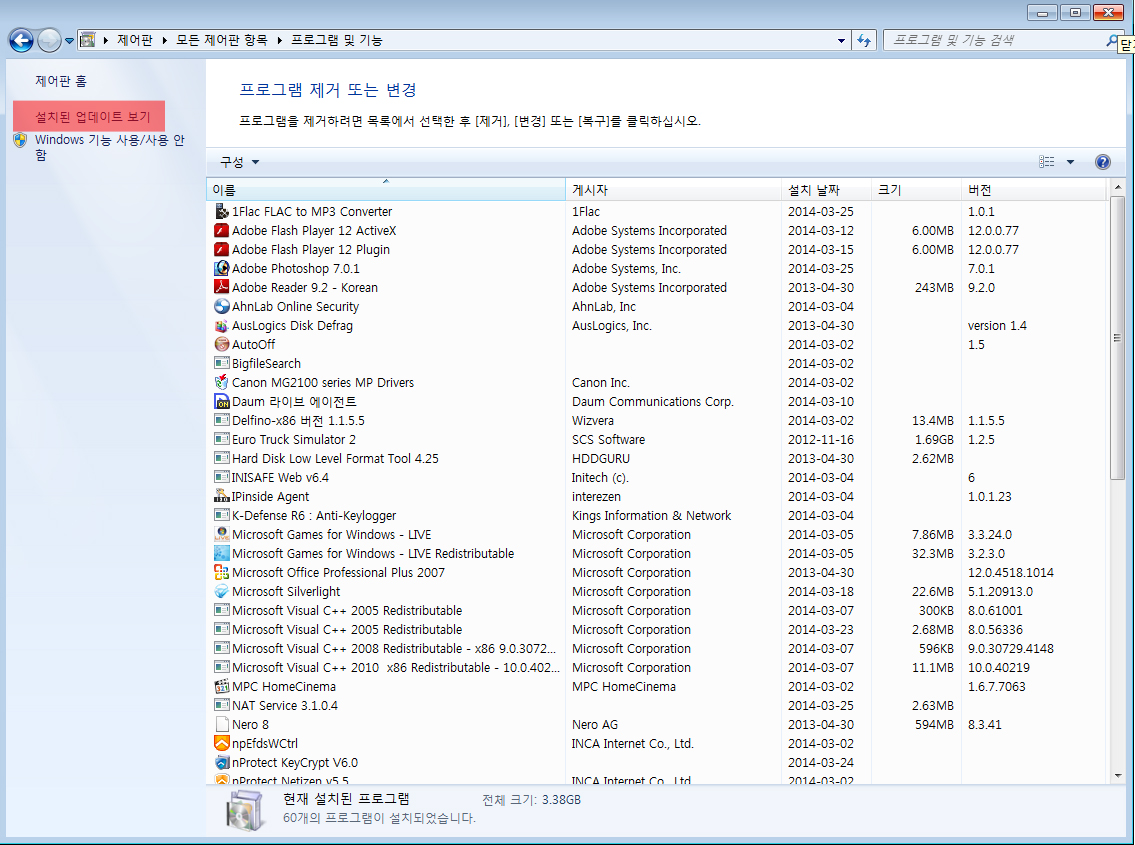The image size is (1135, 845).
Task: Select the Microsoft Office Professional Plus 2007 icon
Action: click(x=222, y=572)
